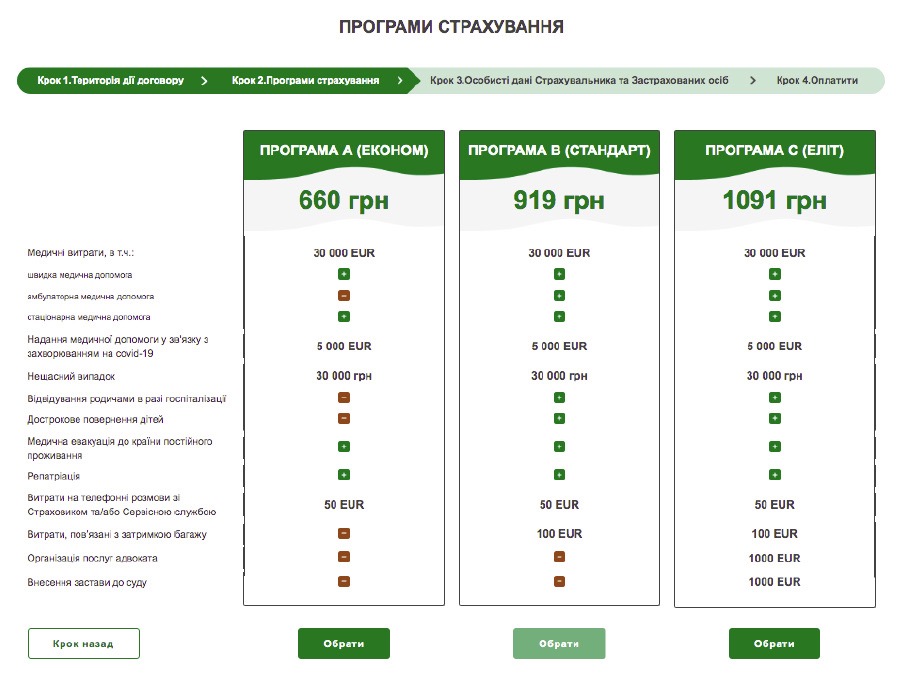The image size is (906, 678).
Task: Click 1000 EUR court bail value in Program C
Action: [x=774, y=582]
